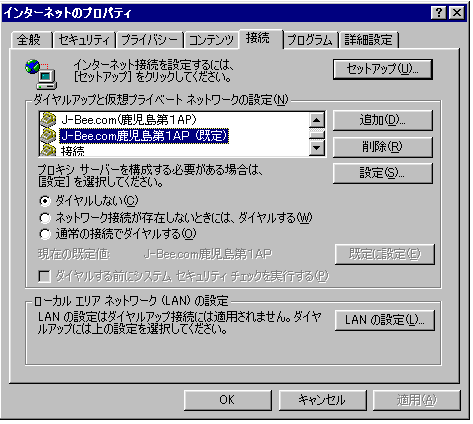This screenshot has height=424, width=473.
Task: Select the ダイヤルしない radio button
Action: pyautogui.click(x=45, y=201)
